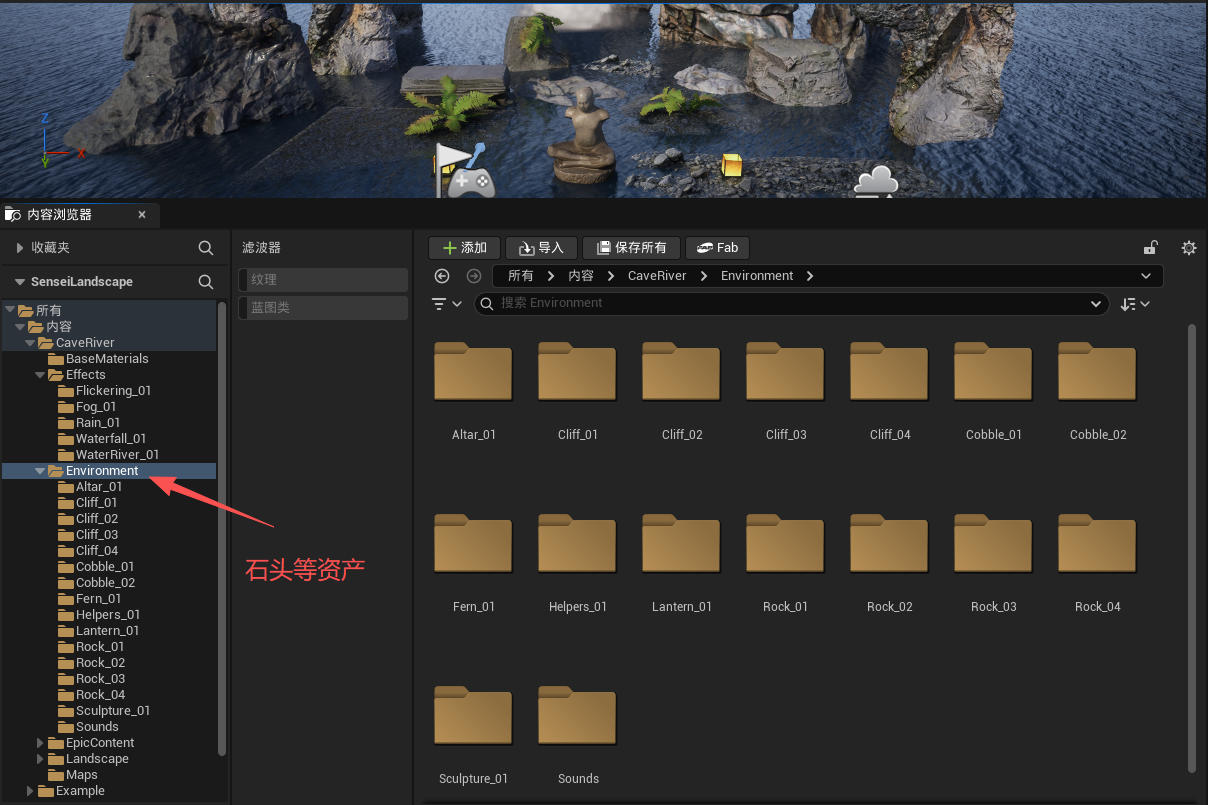Viewport: 1208px width, 805px height.
Task: Click the 搜索 Environment search field
Action: pyautogui.click(x=791, y=304)
